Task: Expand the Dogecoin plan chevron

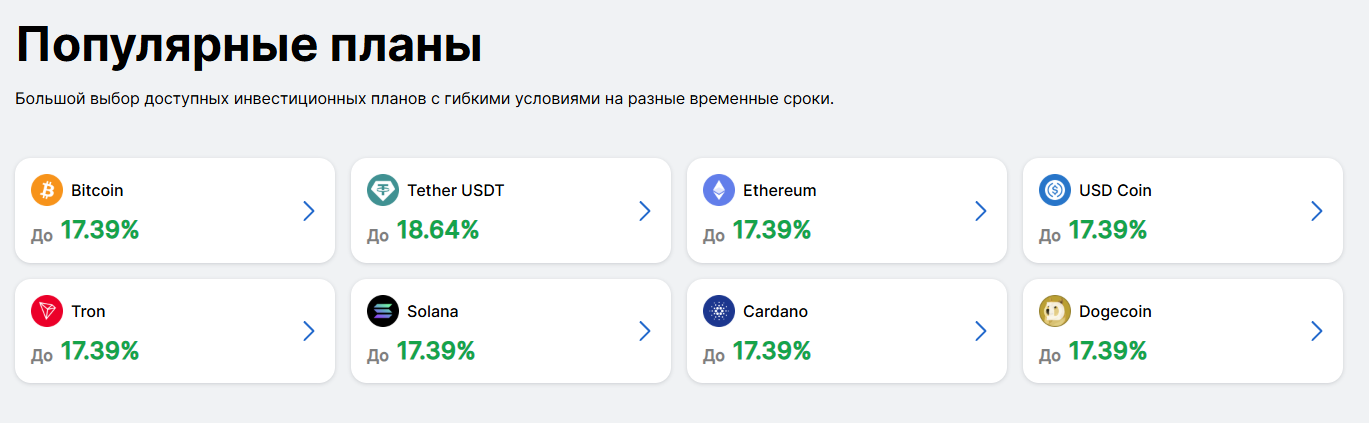Action: (x=1317, y=331)
